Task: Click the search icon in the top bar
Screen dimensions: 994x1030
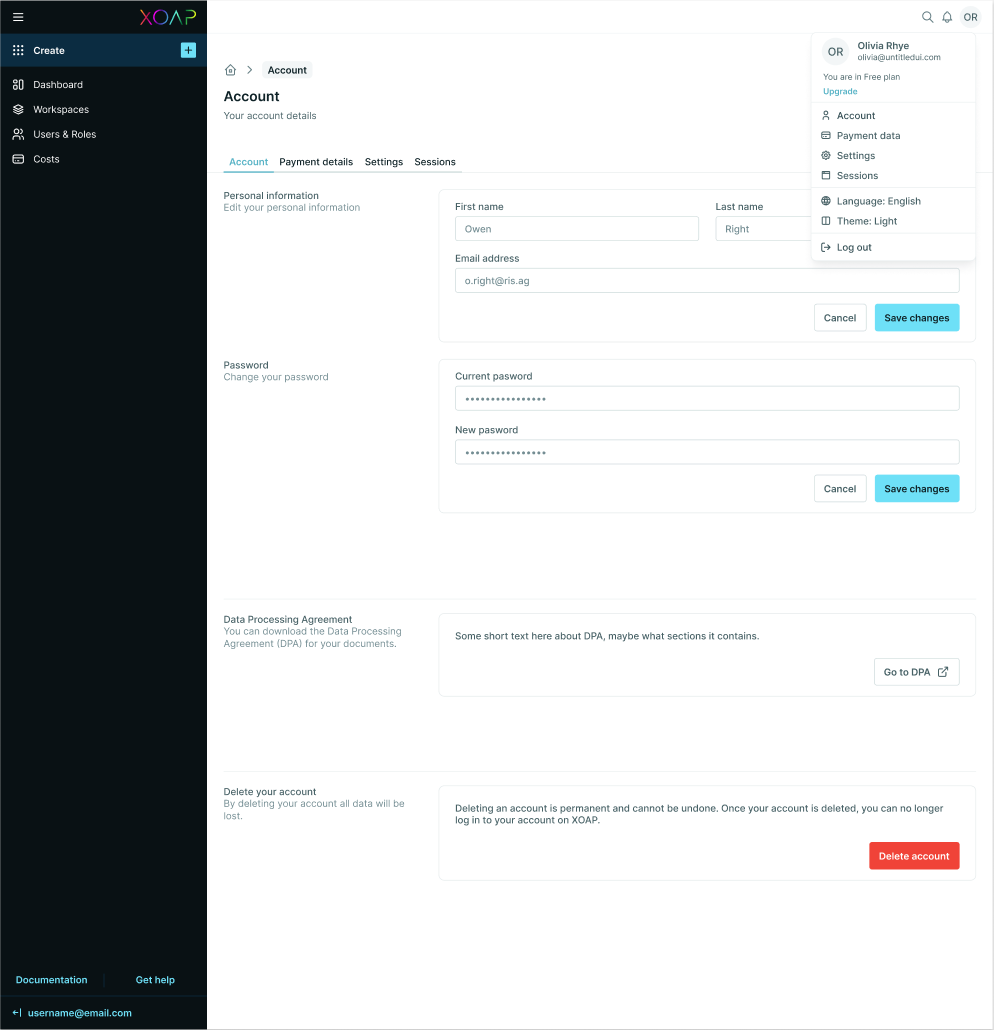Action: point(927,17)
